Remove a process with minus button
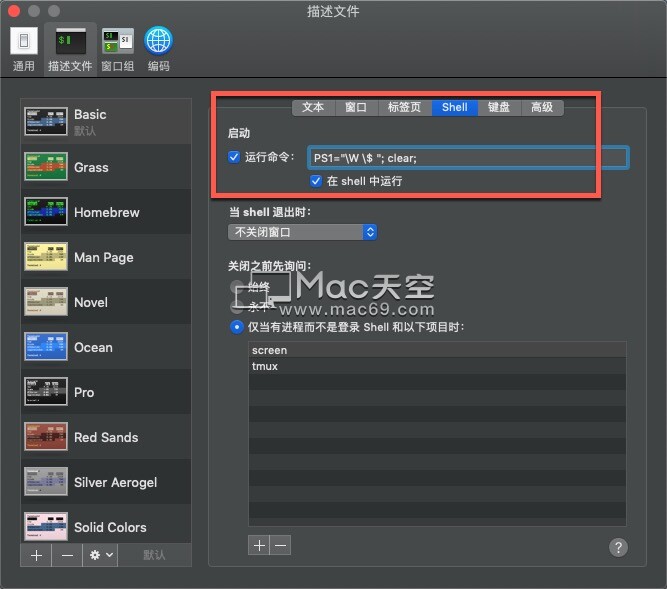Image resolution: width=667 pixels, height=589 pixels. [280, 545]
